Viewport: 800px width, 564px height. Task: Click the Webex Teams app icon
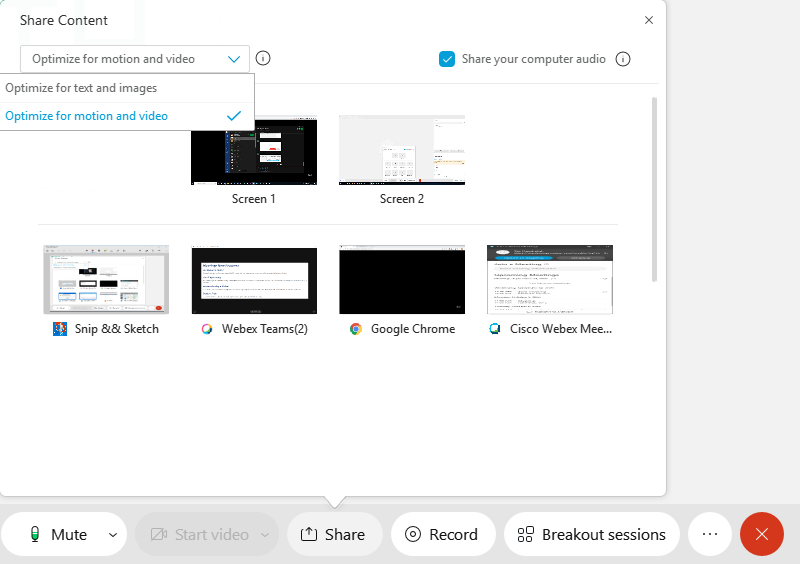point(207,329)
